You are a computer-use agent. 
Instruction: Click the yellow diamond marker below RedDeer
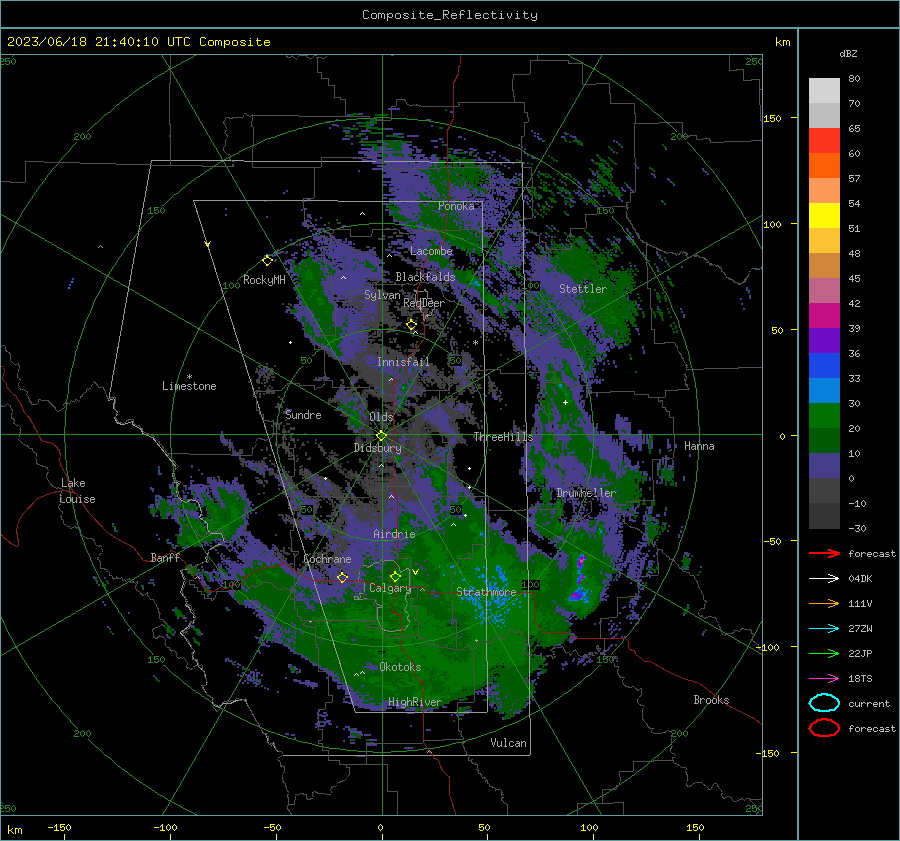coord(411,325)
